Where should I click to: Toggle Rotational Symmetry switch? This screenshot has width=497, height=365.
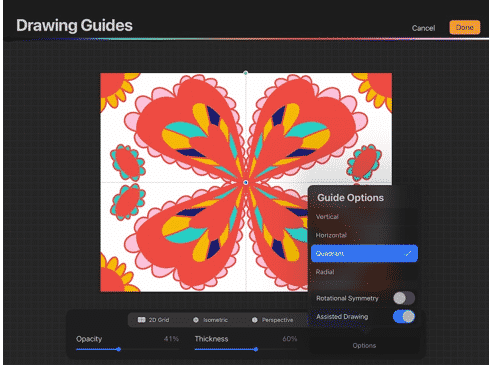click(404, 298)
